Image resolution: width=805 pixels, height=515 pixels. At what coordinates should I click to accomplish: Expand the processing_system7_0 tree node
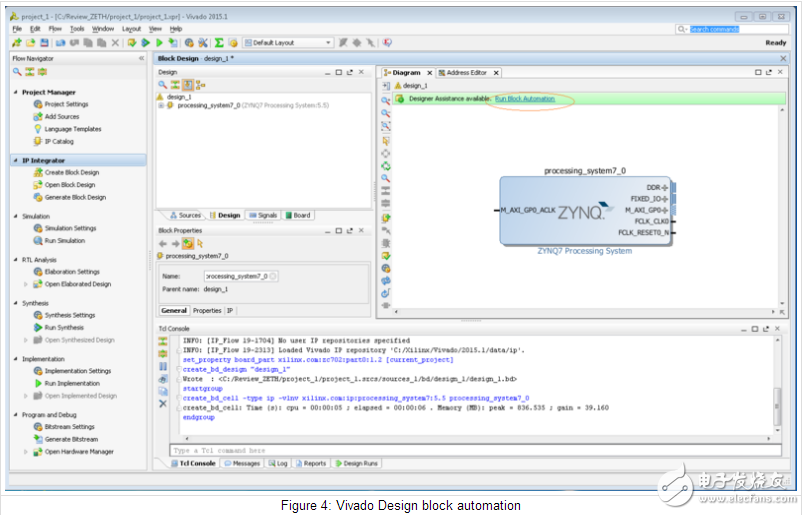(161, 105)
